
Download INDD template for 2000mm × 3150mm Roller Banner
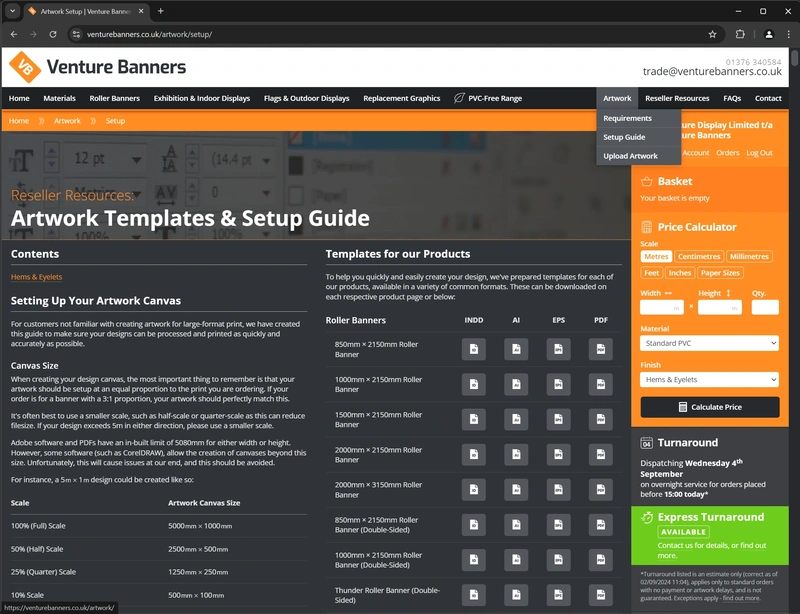473,489
